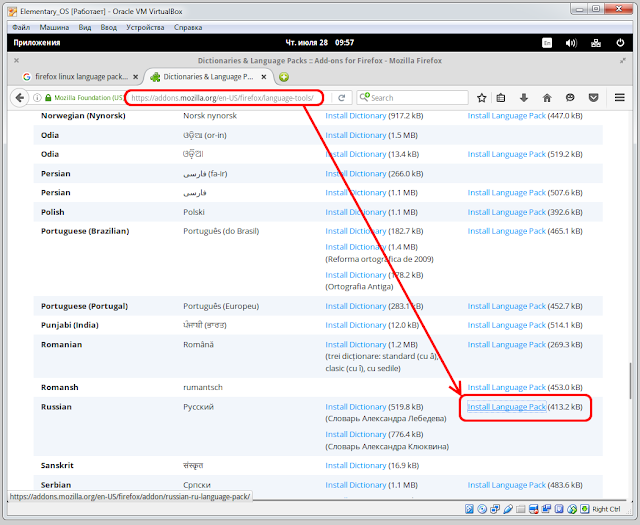The image size is (640, 525).
Task: Open the power session indicator
Action: (x=620, y=43)
